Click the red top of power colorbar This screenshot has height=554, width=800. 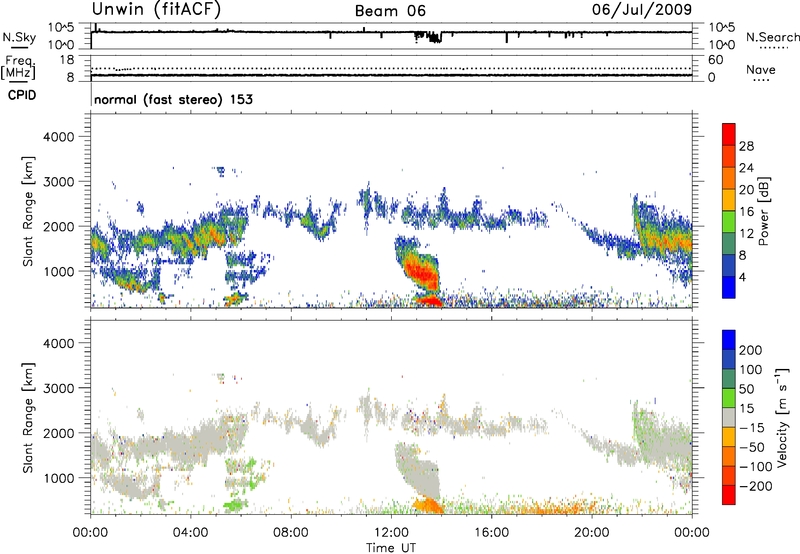[x=729, y=134]
